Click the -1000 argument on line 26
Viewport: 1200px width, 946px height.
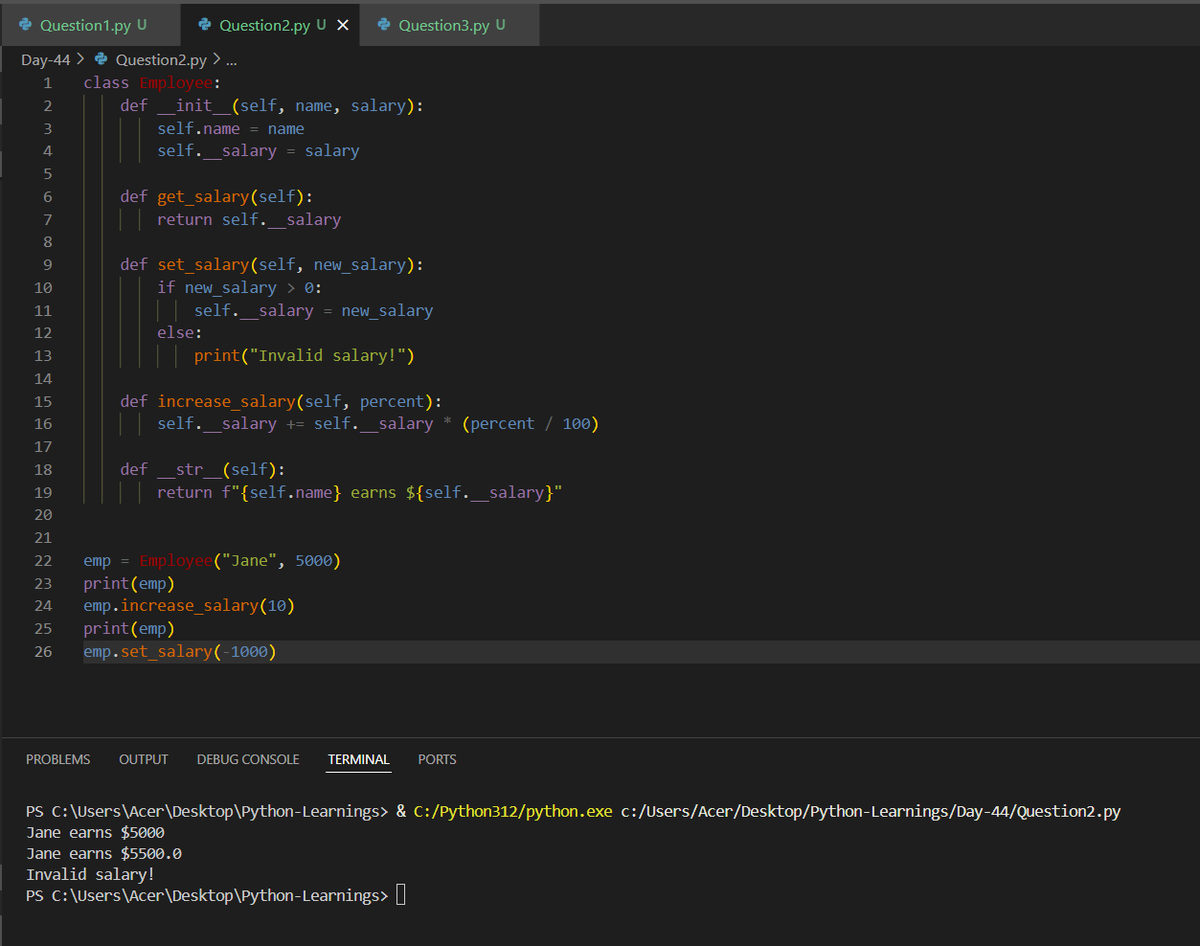(244, 651)
